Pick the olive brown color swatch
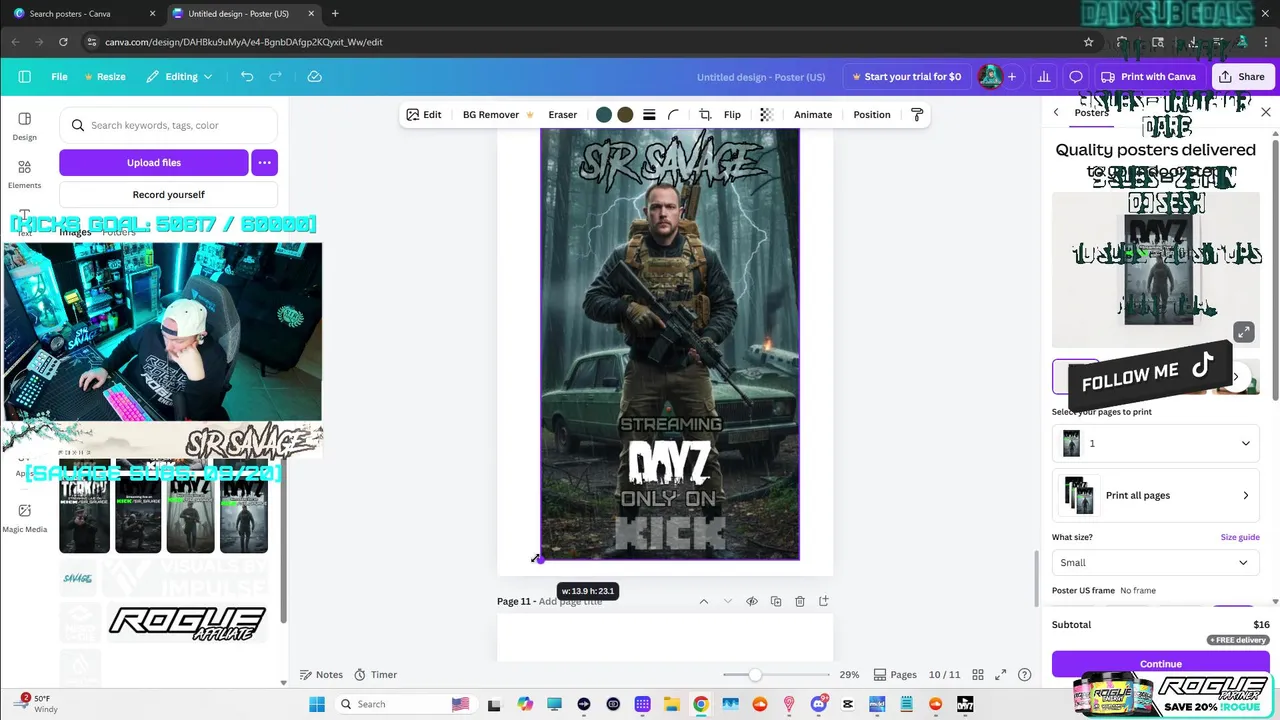1280x720 pixels. click(625, 115)
